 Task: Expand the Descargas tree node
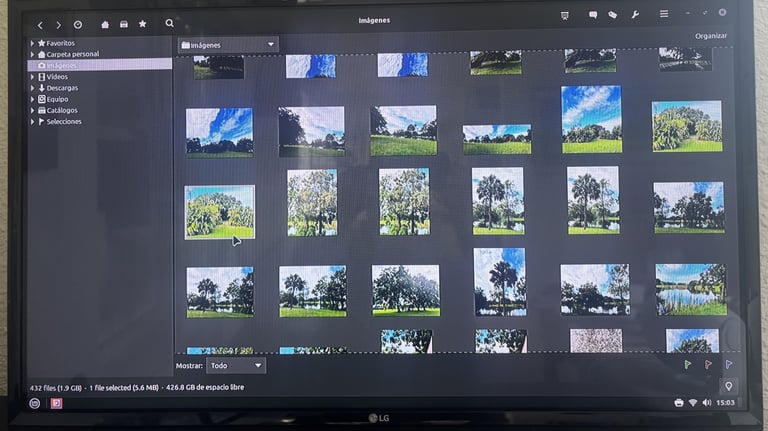[32, 88]
